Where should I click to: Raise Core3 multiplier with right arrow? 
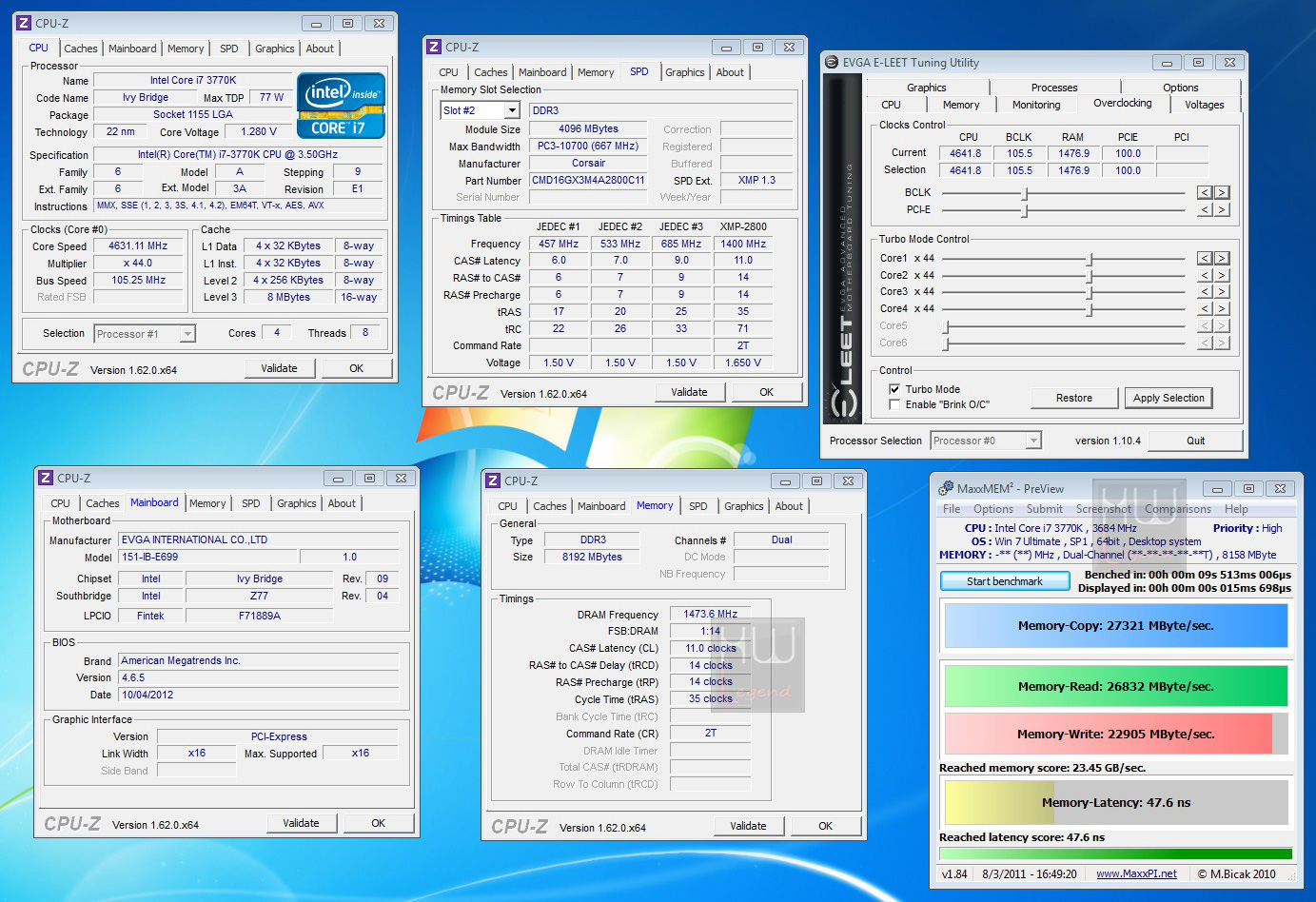(1222, 292)
